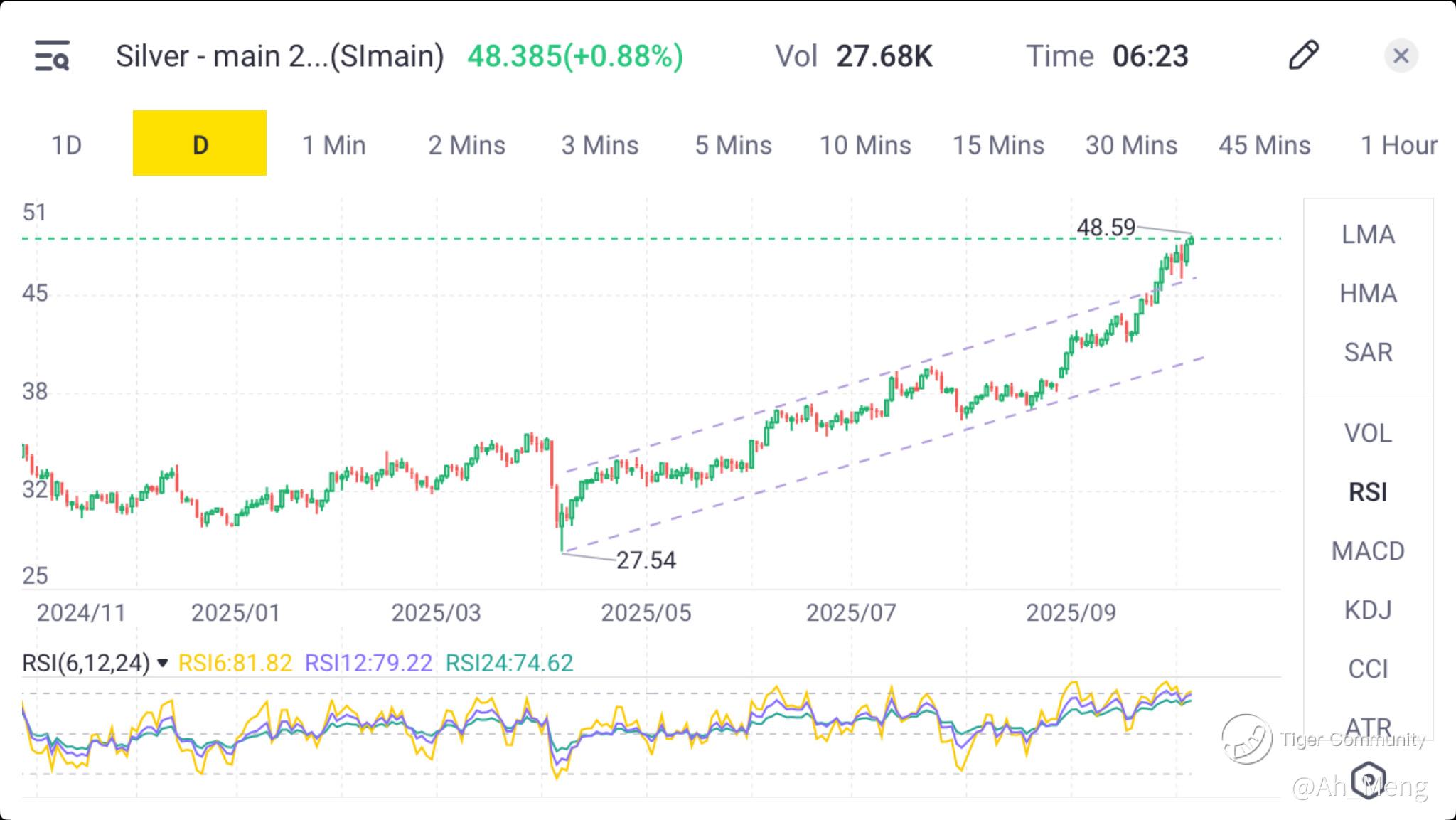Expand the RSI(6,12,24) parameter dropdown arrow

162,664
